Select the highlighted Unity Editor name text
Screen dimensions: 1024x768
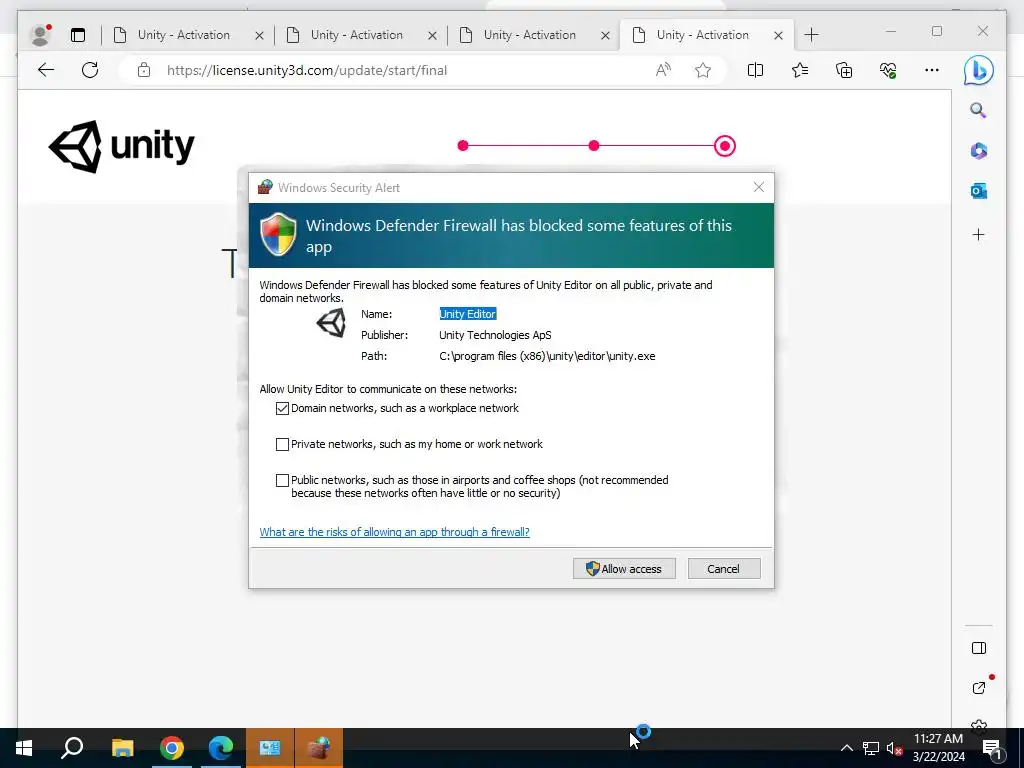468,314
